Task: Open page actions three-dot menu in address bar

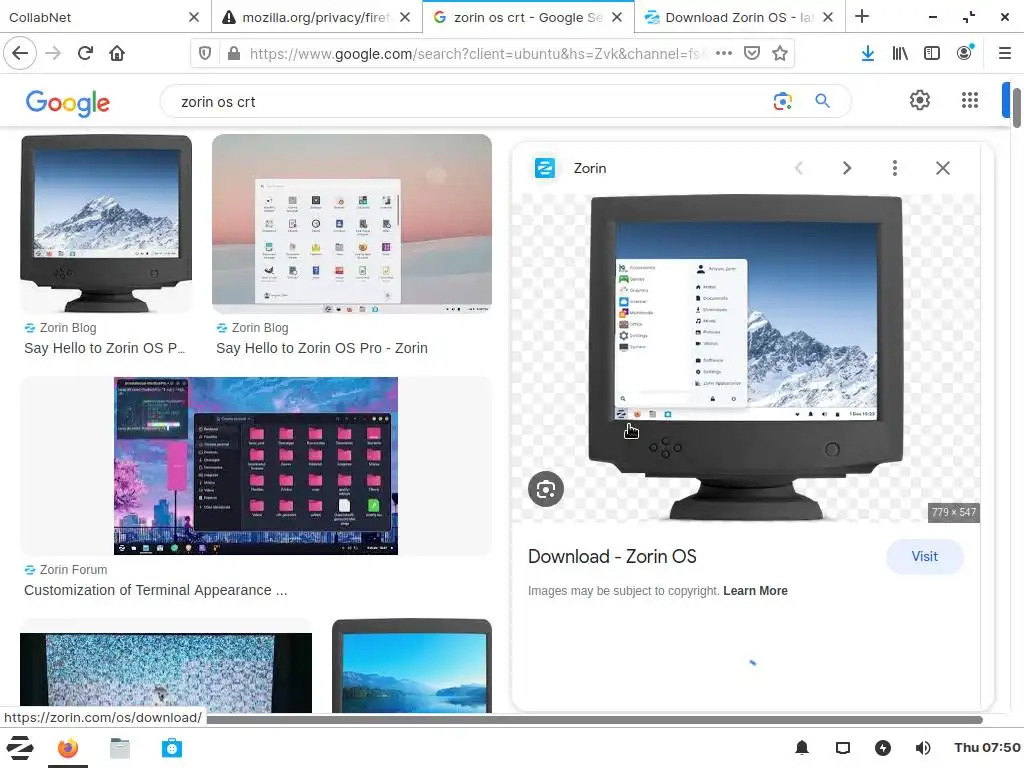Action: coord(724,54)
